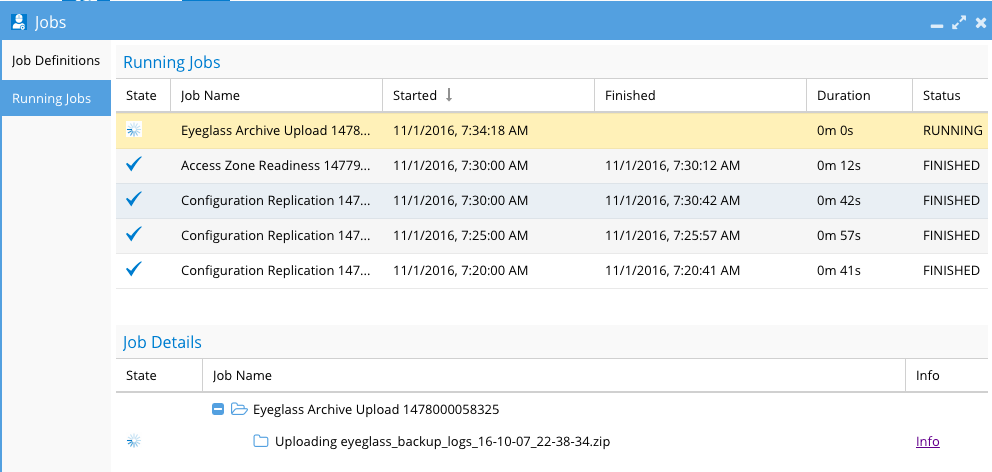
Task: Click checkmark of Configuration Replication started 7:30:00
Action: point(133,199)
